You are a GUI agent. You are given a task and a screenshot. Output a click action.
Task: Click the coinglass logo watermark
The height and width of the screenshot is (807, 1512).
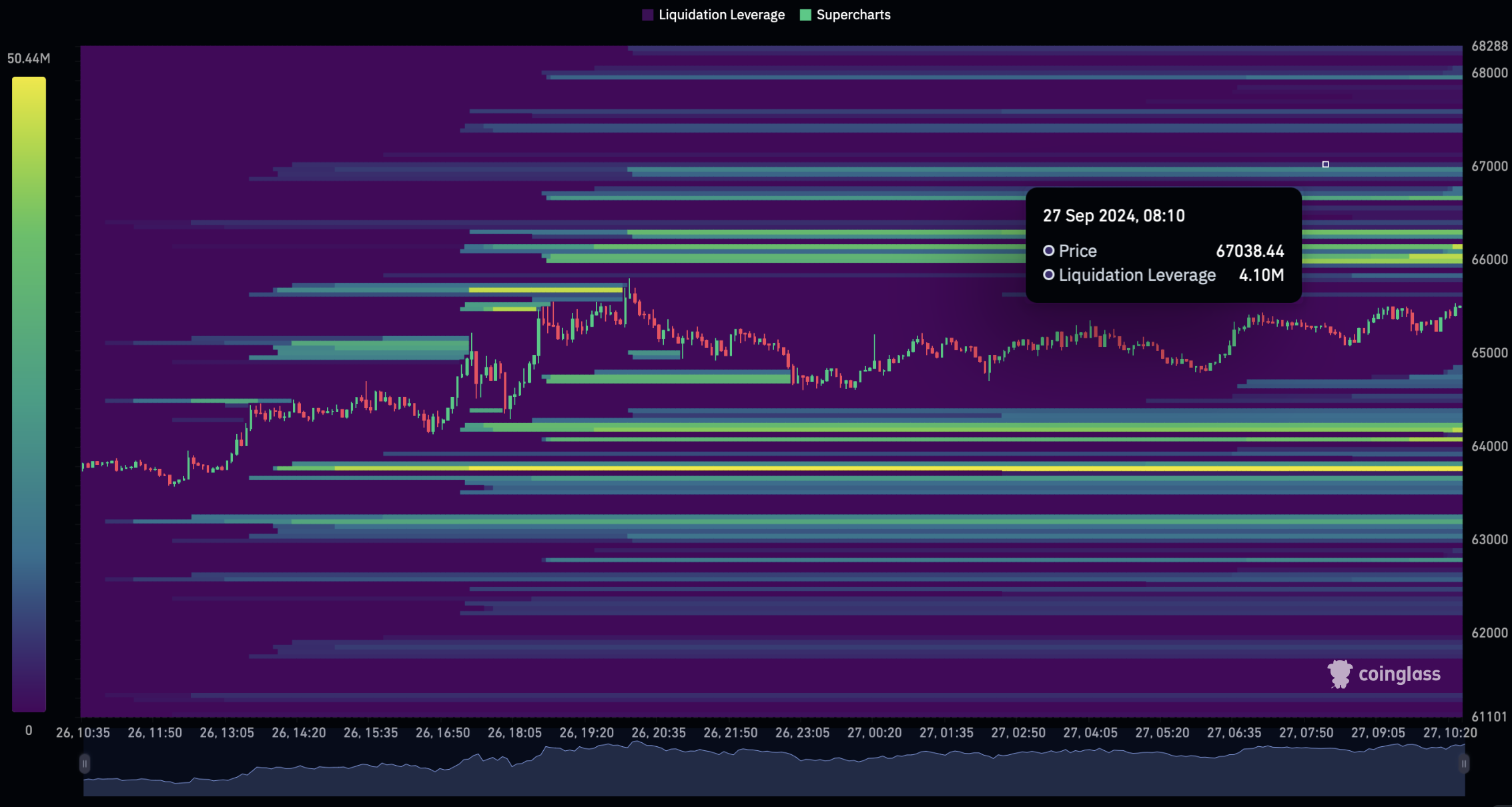pos(1339,674)
